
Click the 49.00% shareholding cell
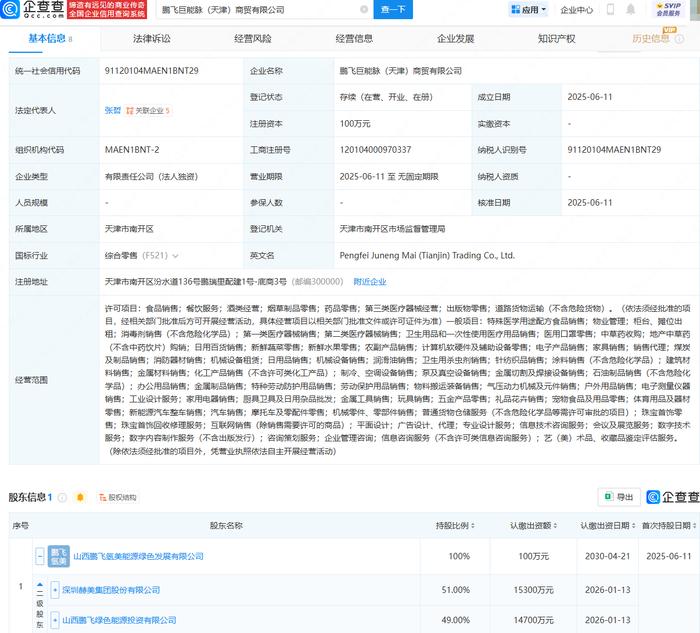(x=455, y=621)
